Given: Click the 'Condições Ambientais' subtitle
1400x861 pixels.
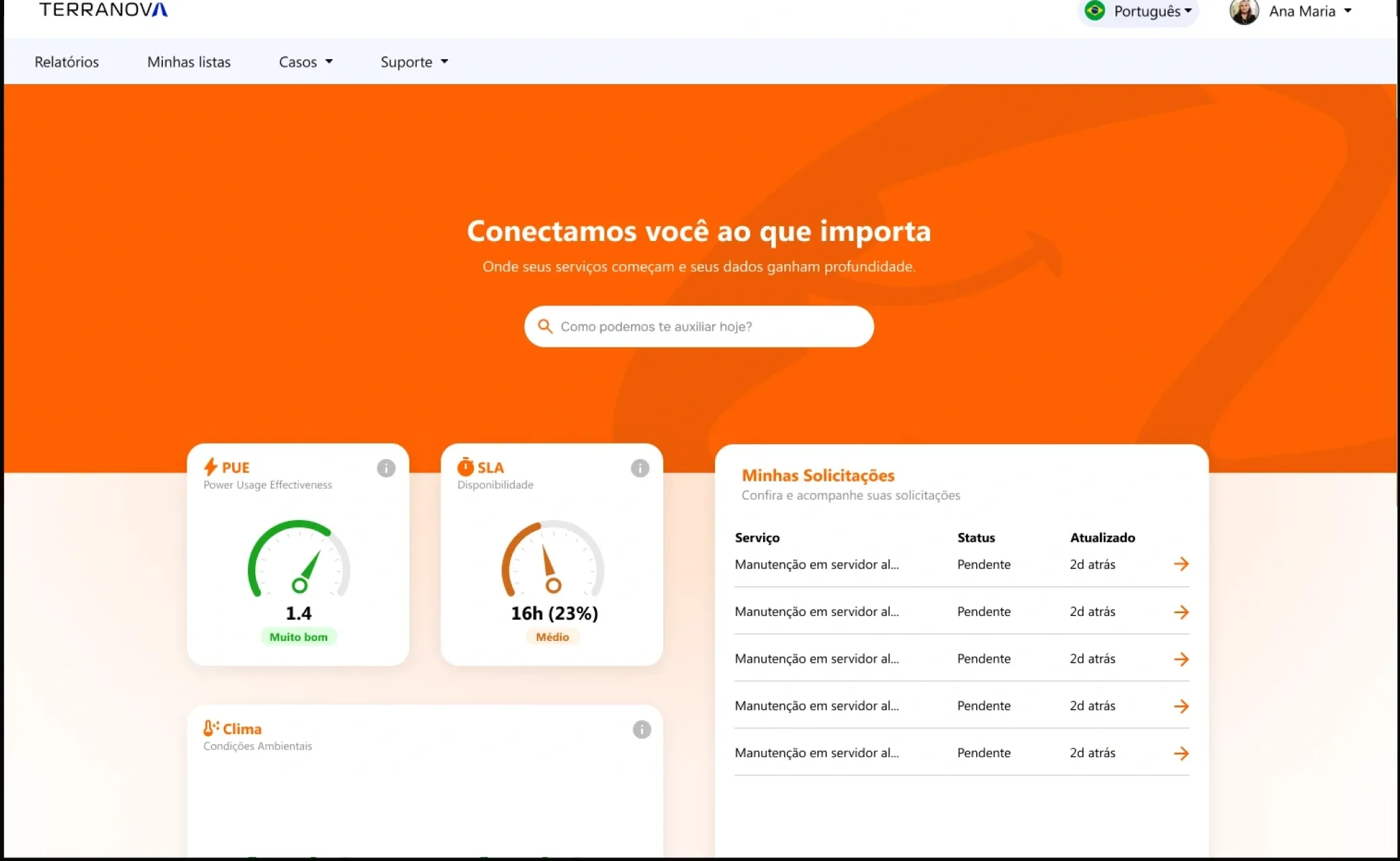Looking at the screenshot, I should coord(257,746).
